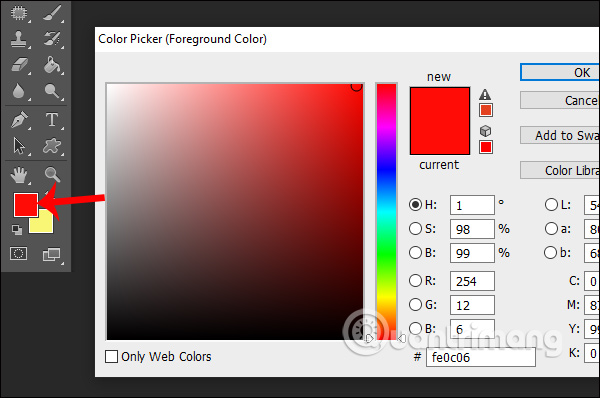Select the Brush tool
The image size is (600, 398).
[x=52, y=13]
